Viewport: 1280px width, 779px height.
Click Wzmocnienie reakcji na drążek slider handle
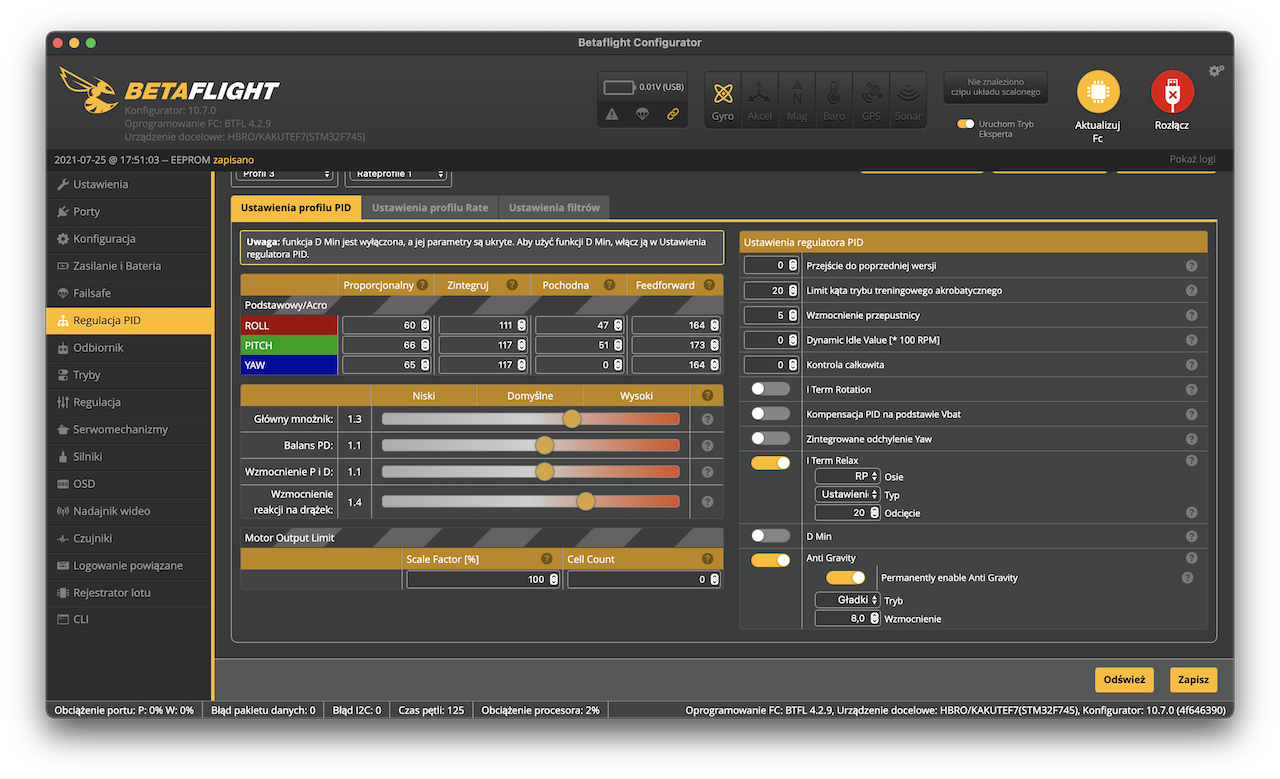click(586, 502)
